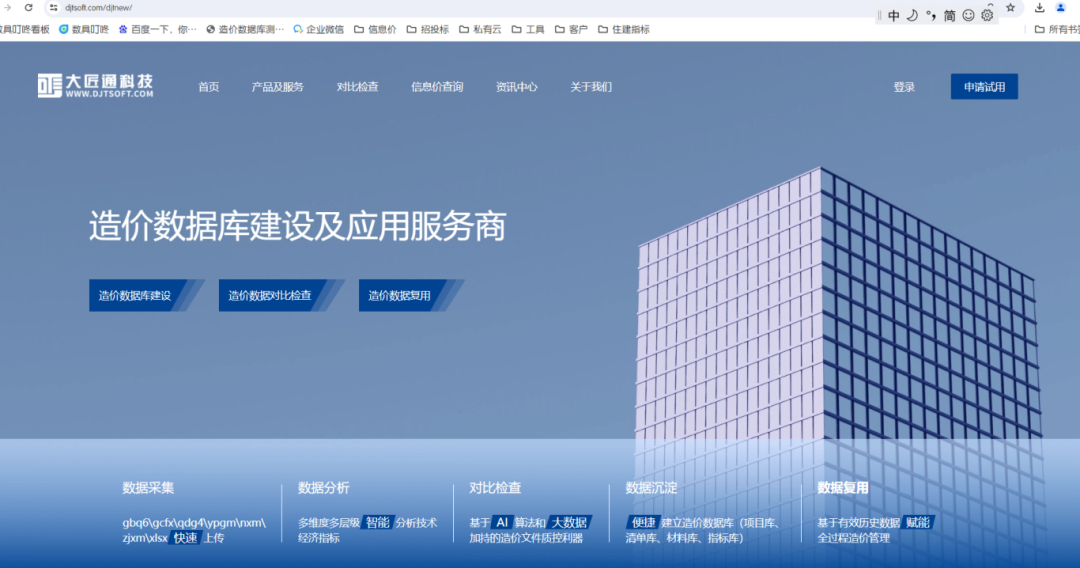Toggle the IME moon half-width icon
The width and height of the screenshot is (1080, 568).
[912, 15]
